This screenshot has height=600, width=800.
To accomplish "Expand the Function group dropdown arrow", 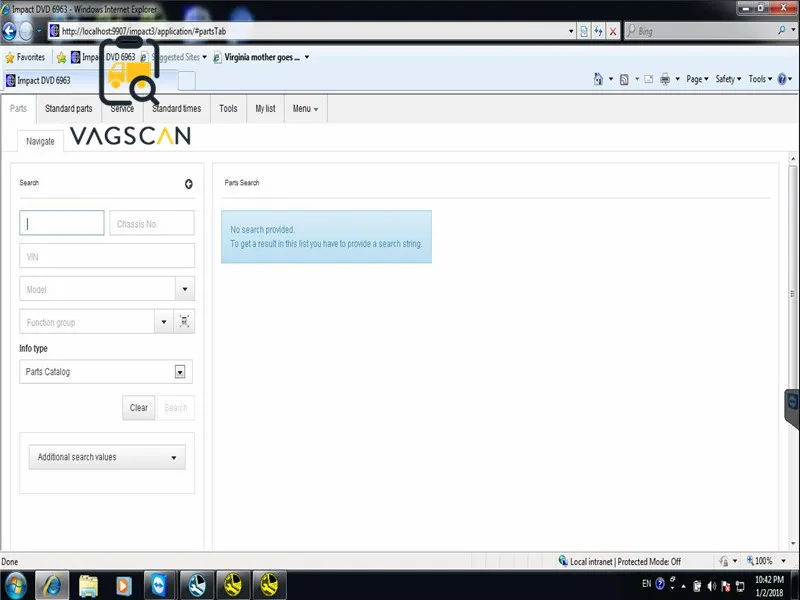I will coord(164,322).
